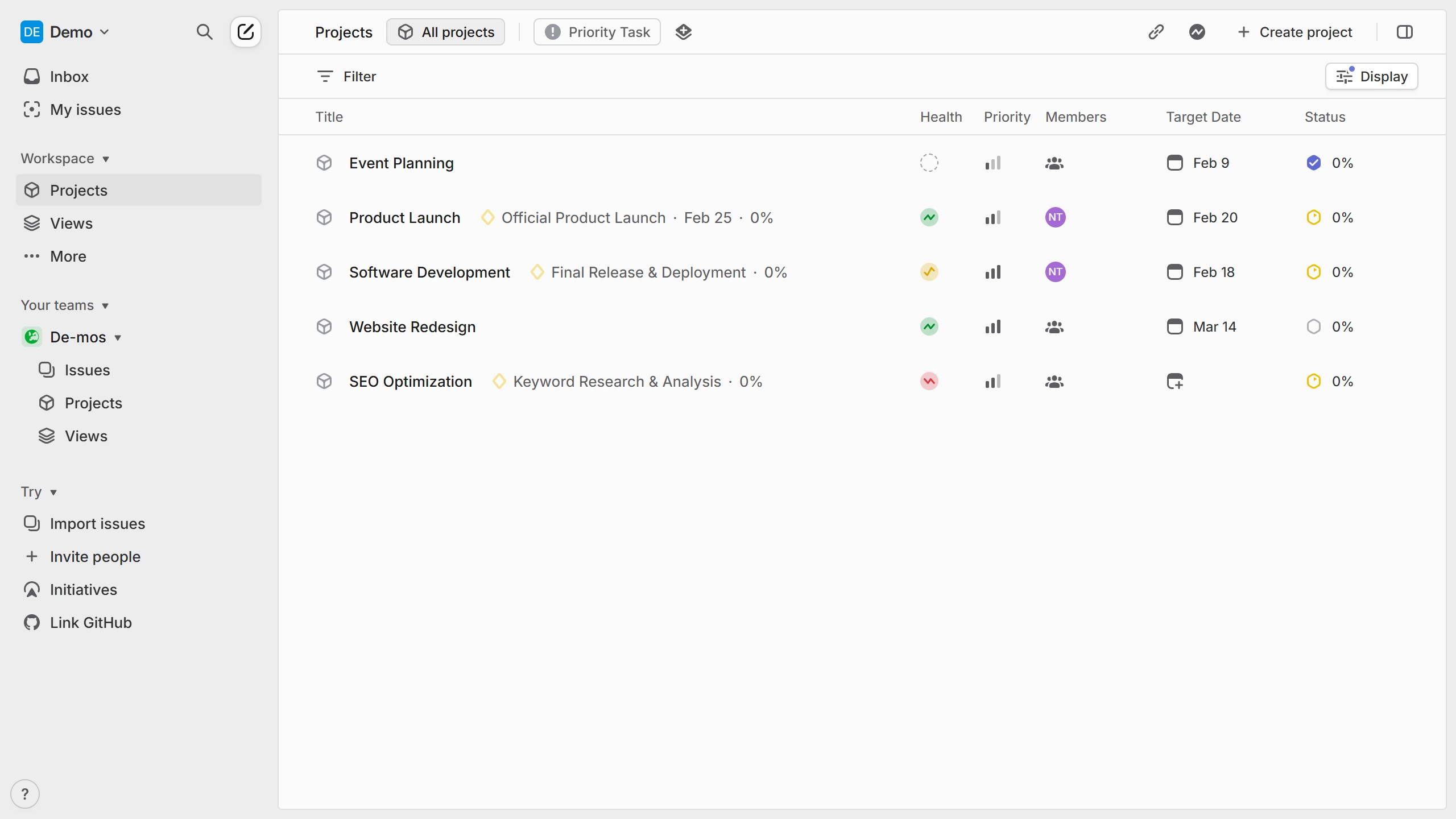Copy the projects view link icon
This screenshot has height=819, width=1456.
(x=1156, y=32)
